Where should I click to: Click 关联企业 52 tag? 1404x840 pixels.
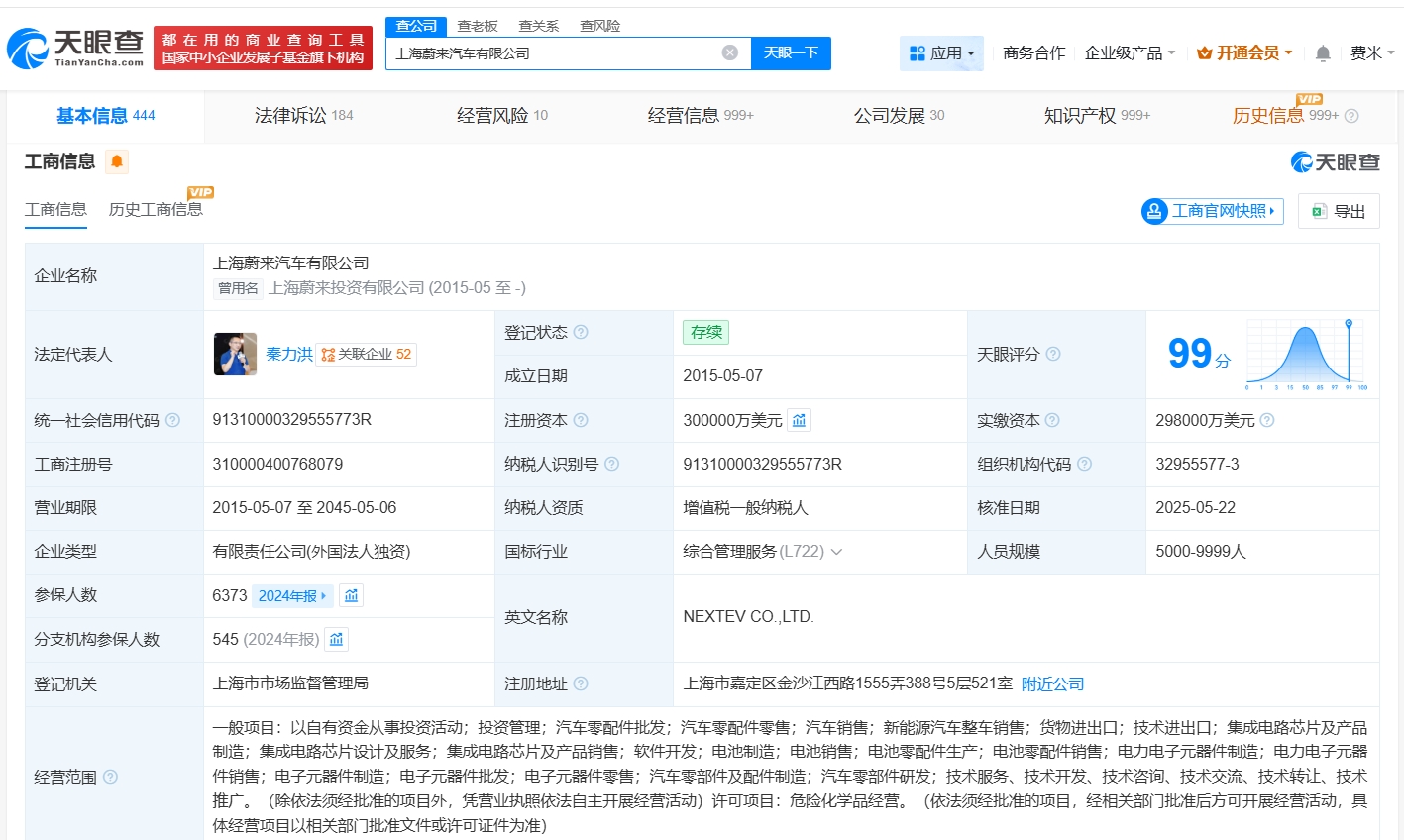[367, 354]
